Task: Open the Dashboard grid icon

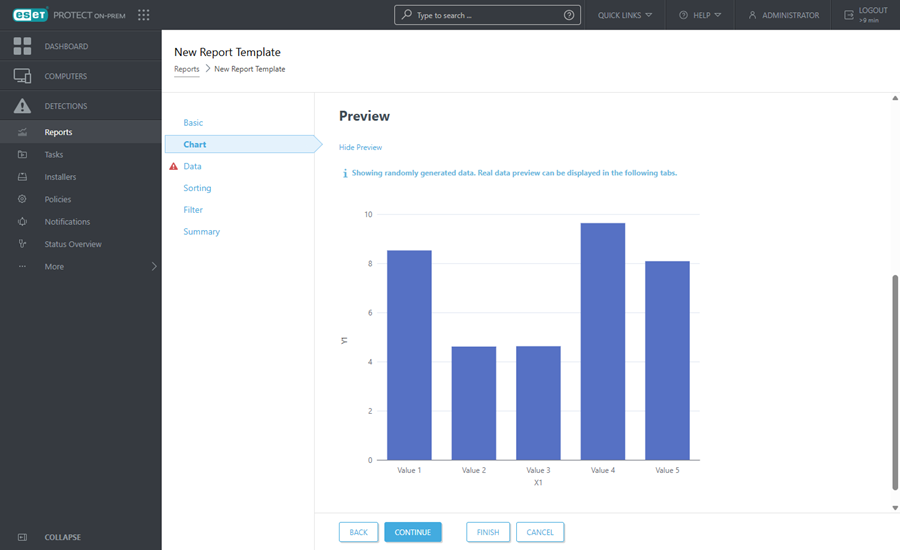Action: point(22,46)
